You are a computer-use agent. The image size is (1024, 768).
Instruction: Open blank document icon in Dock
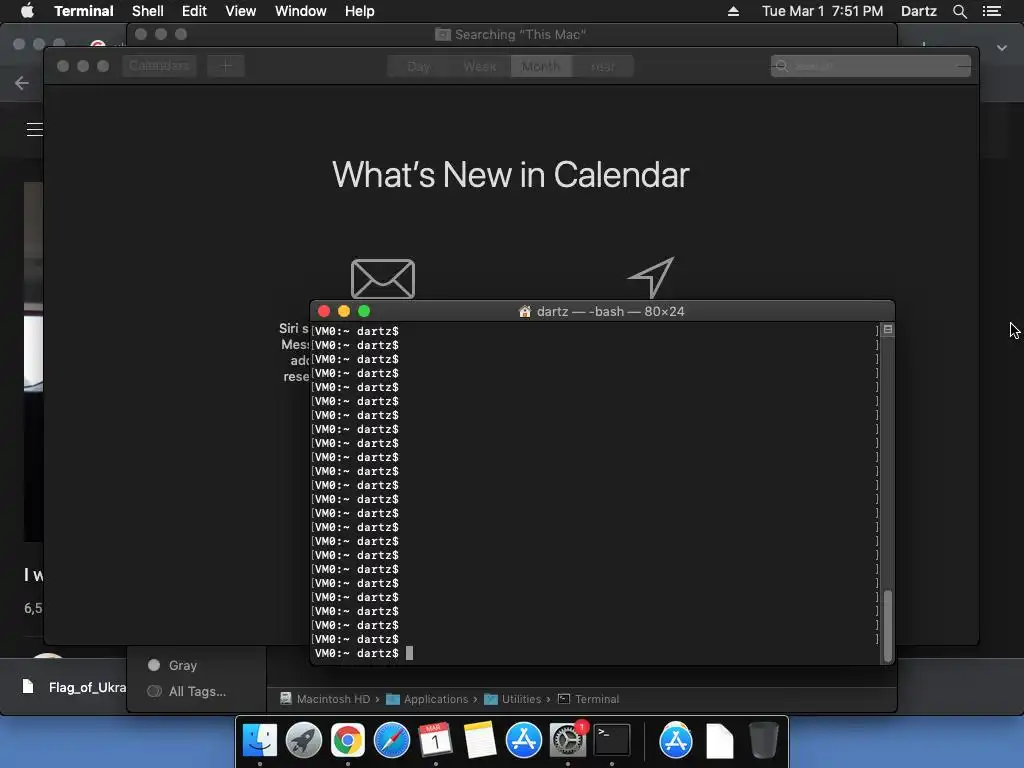pos(720,741)
